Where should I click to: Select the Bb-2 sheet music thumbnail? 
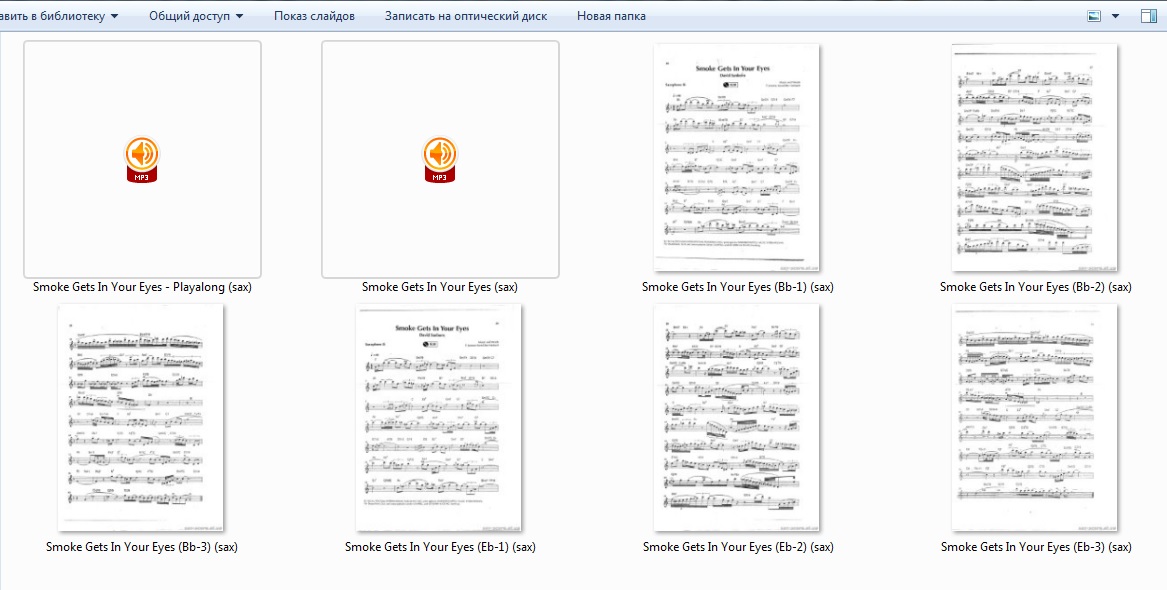1035,158
